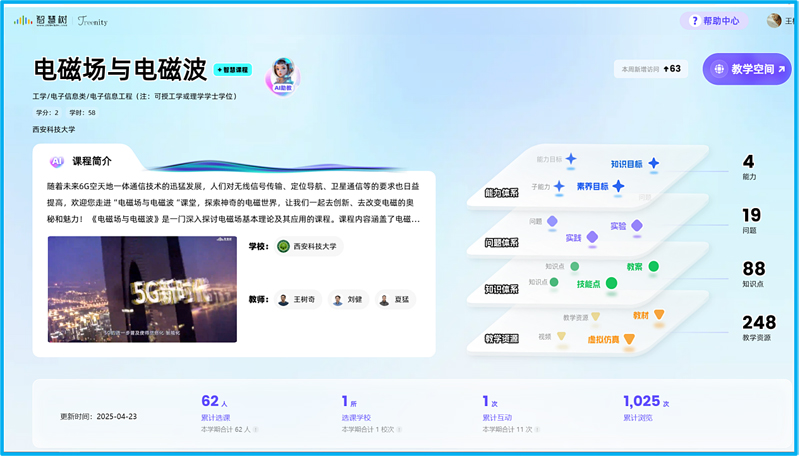This screenshot has height=456, width=800.
Task: Click the AI助教 avatar icon
Action: (283, 74)
